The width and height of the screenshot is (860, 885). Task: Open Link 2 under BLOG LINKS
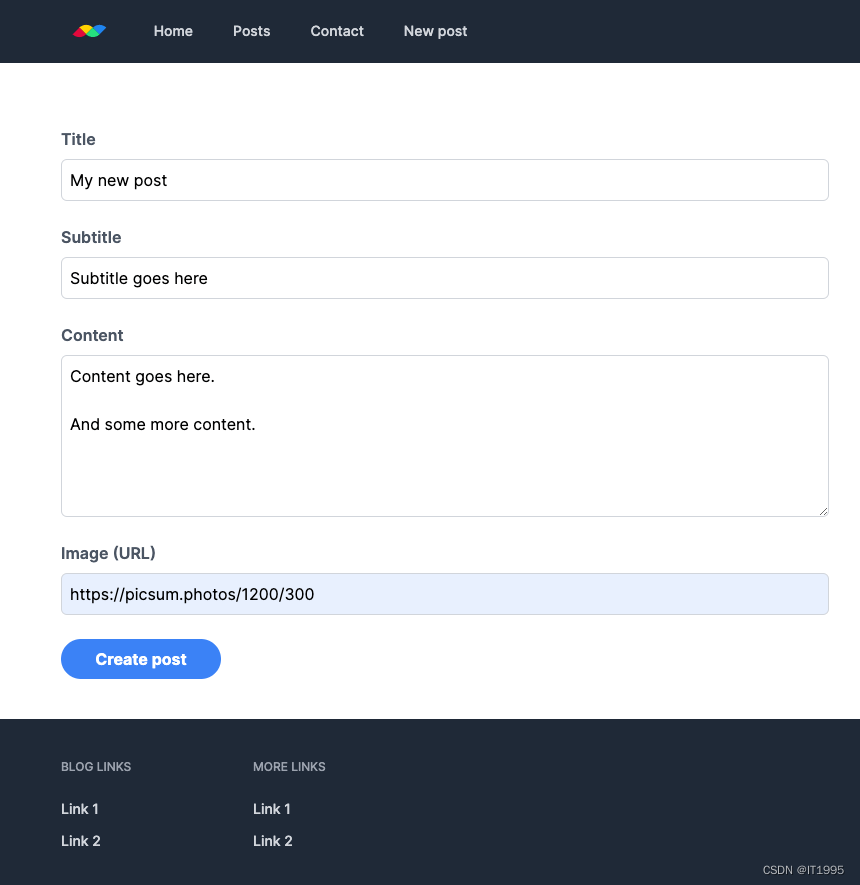pyautogui.click(x=80, y=841)
